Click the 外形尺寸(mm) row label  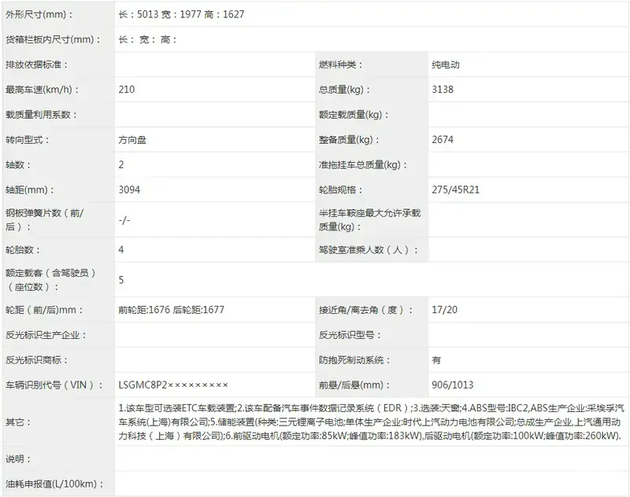[38, 15]
